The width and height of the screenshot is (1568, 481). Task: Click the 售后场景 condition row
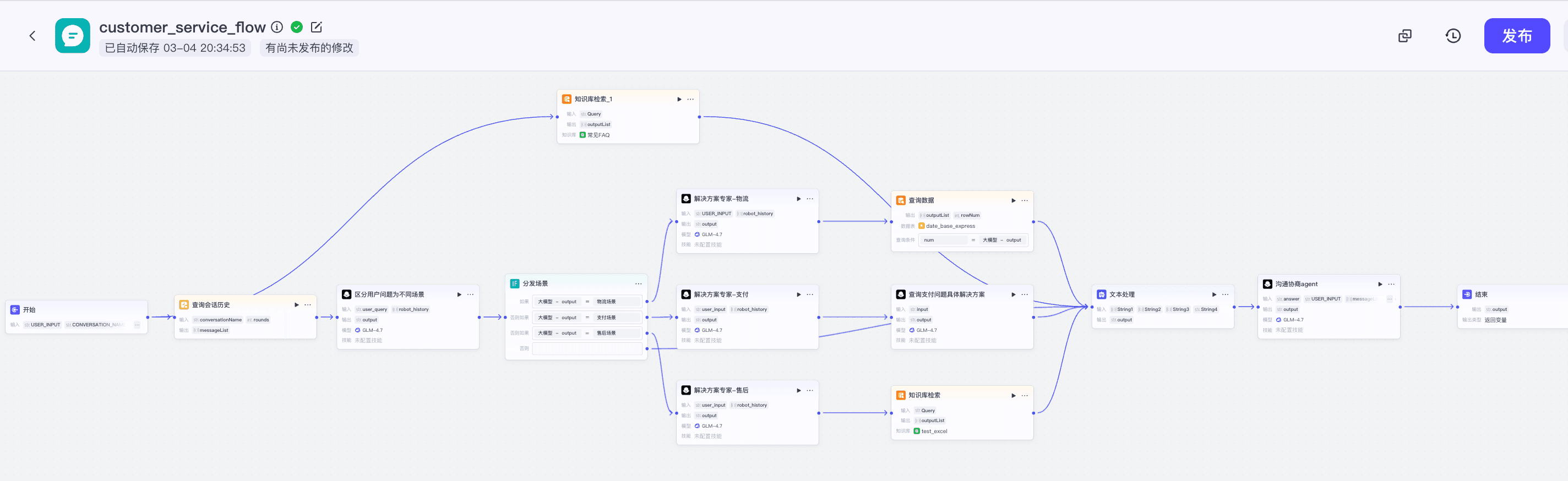tap(587, 334)
